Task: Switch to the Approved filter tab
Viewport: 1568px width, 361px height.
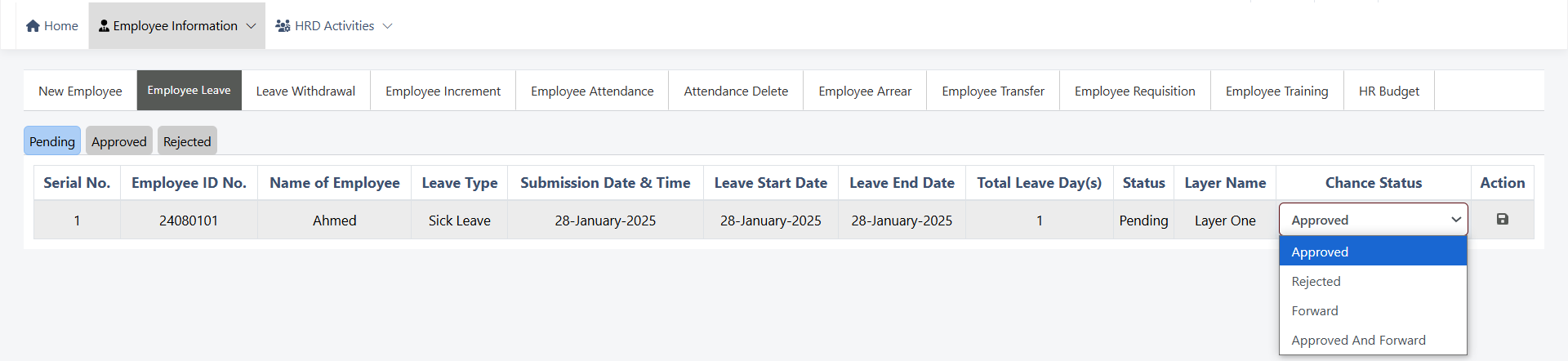Action: click(x=119, y=141)
